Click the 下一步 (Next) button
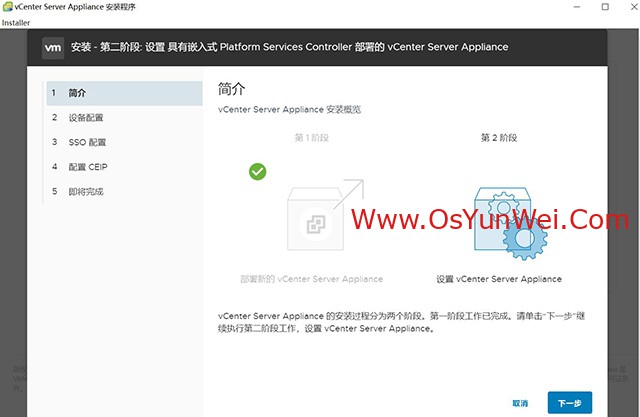 pos(569,403)
